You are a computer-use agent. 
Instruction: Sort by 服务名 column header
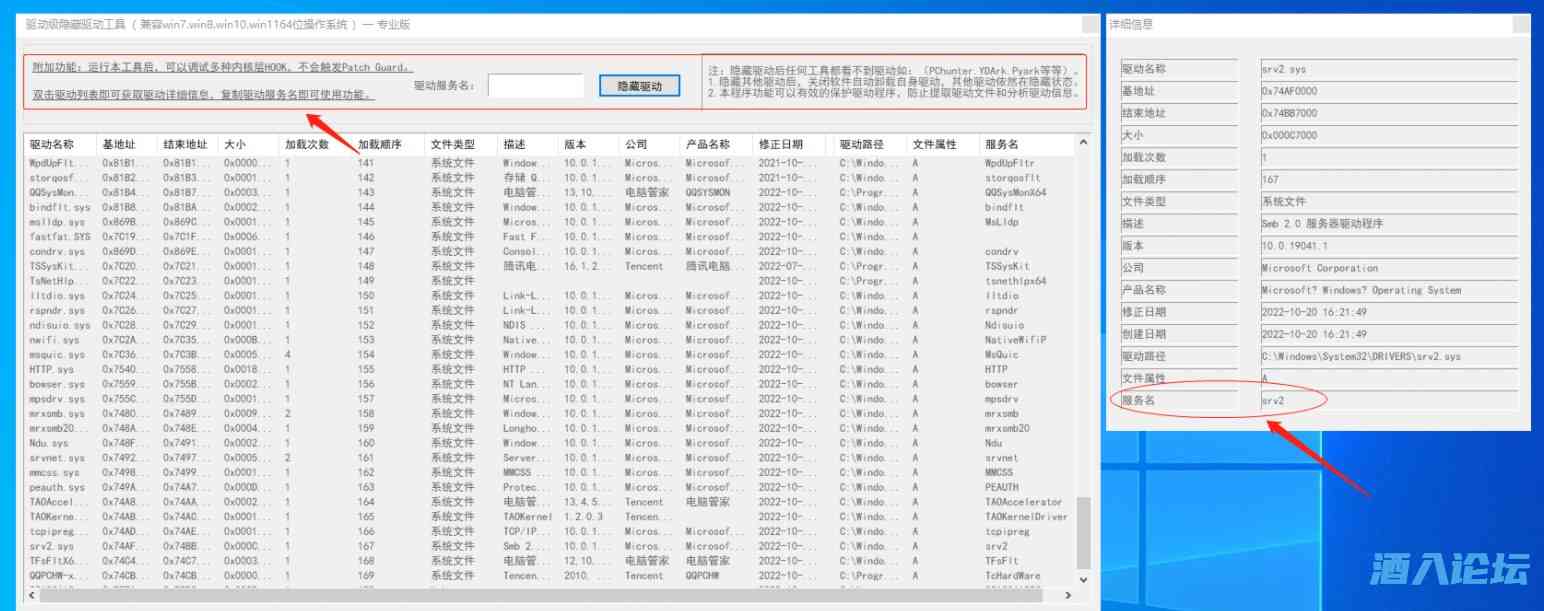click(1002, 145)
